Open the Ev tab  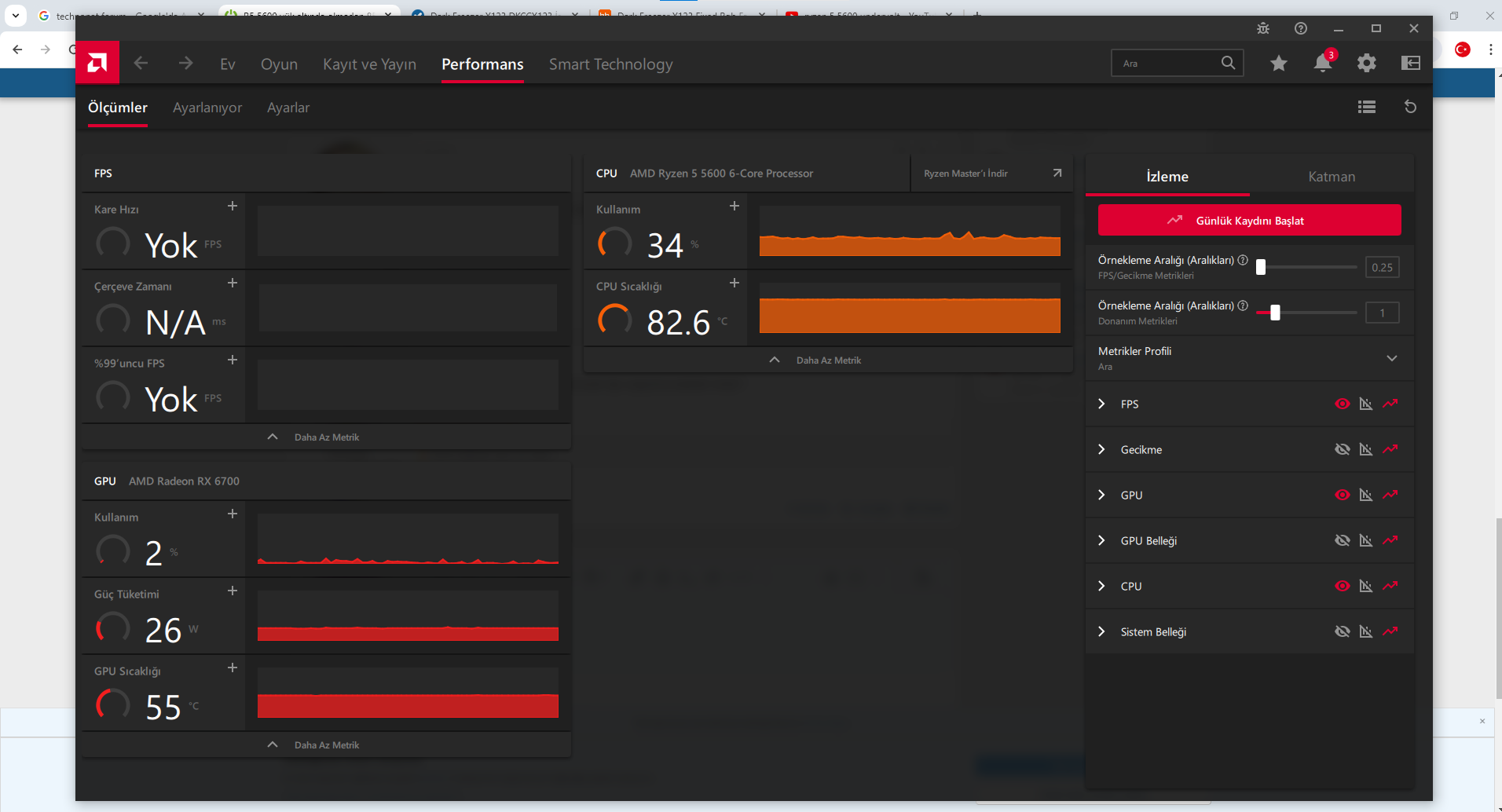(228, 64)
